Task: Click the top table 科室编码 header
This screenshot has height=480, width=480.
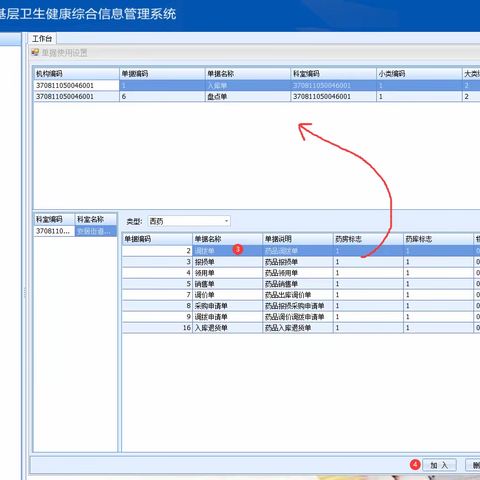Action: (x=333, y=74)
